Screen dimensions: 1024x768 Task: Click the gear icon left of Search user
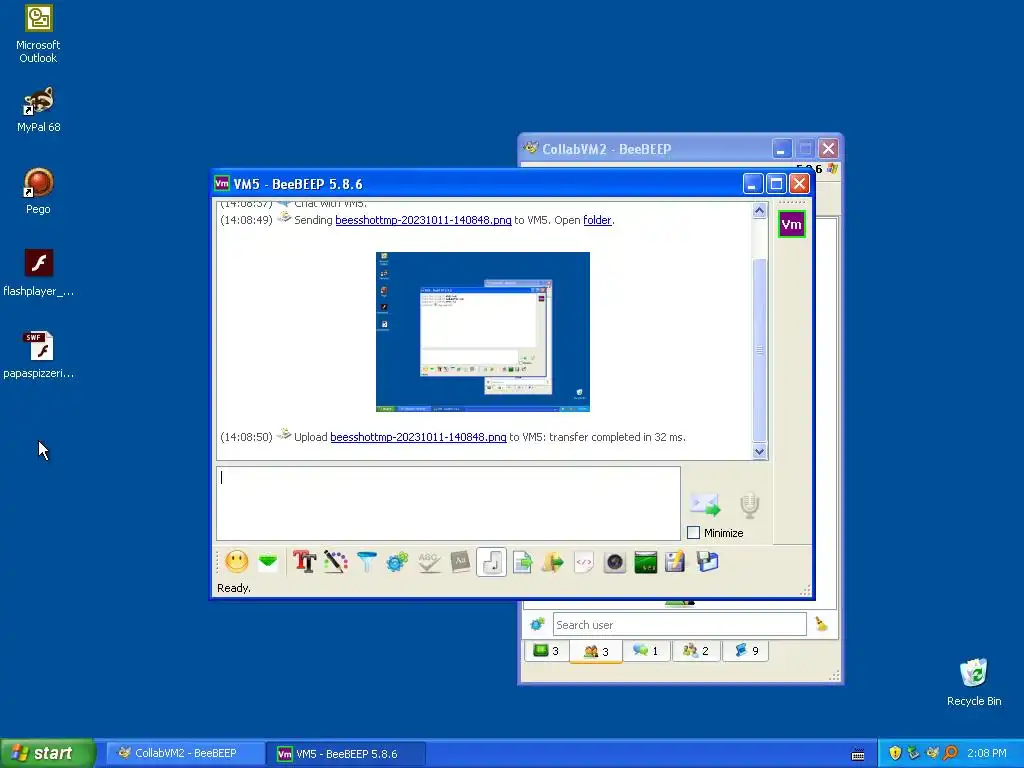click(537, 624)
